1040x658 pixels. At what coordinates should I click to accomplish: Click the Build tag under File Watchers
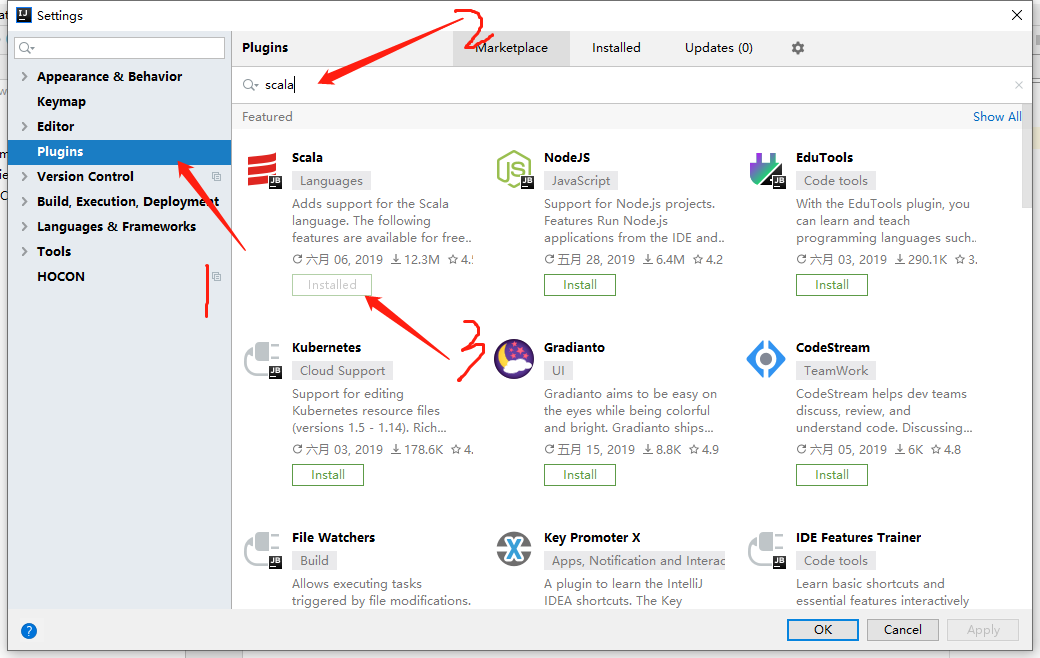coord(314,560)
